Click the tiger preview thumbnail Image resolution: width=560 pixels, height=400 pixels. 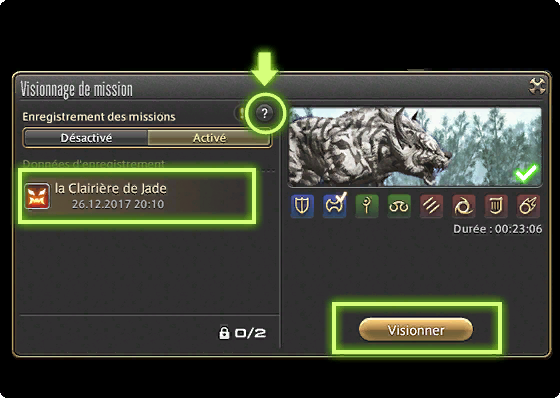(415, 147)
